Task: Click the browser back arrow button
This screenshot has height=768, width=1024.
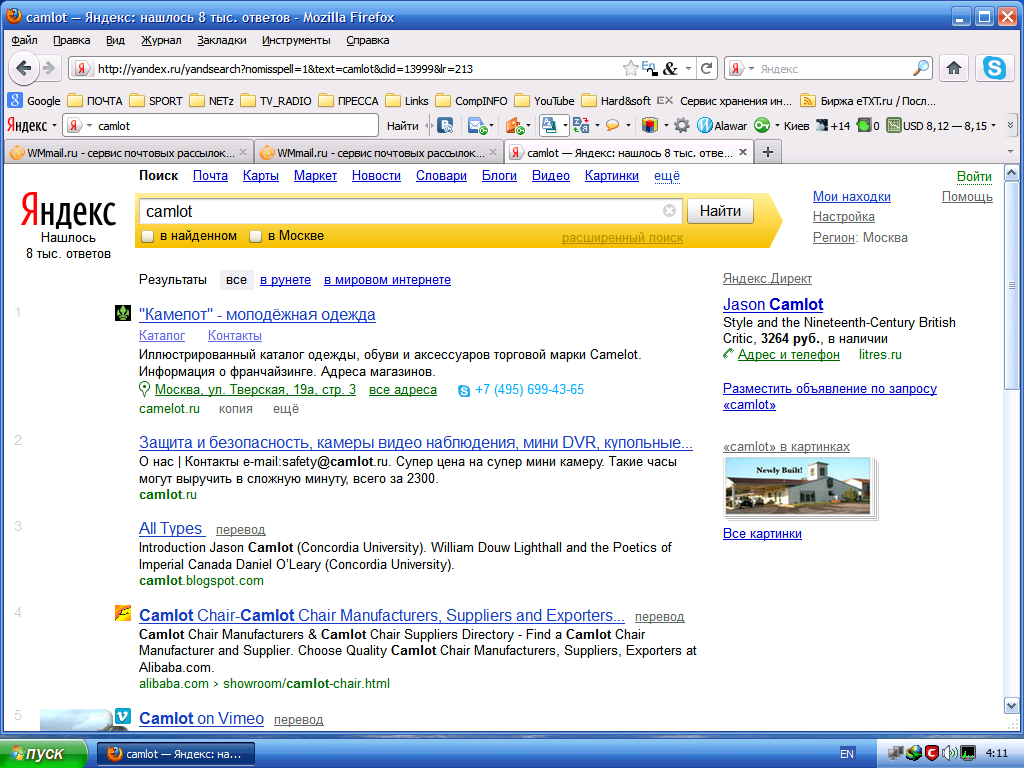Action: 24,68
